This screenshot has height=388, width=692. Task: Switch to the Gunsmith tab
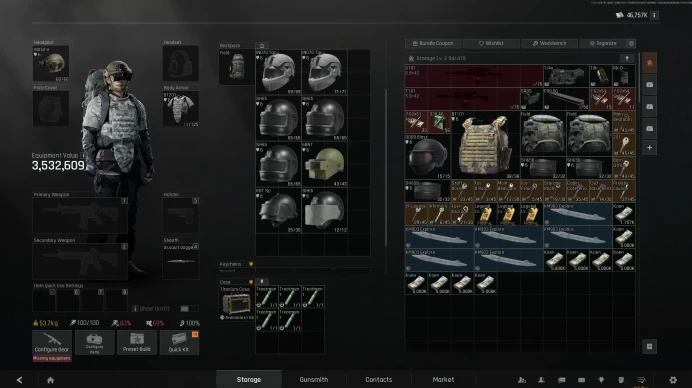tap(314, 380)
